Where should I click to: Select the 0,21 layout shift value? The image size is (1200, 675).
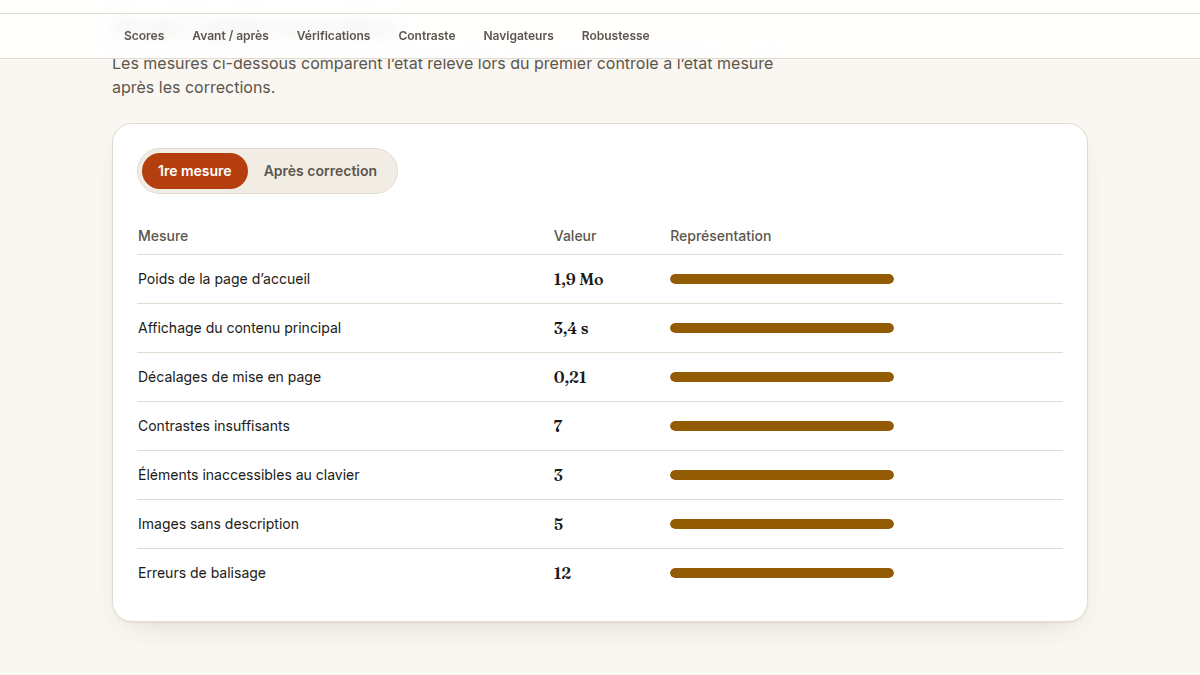570,377
